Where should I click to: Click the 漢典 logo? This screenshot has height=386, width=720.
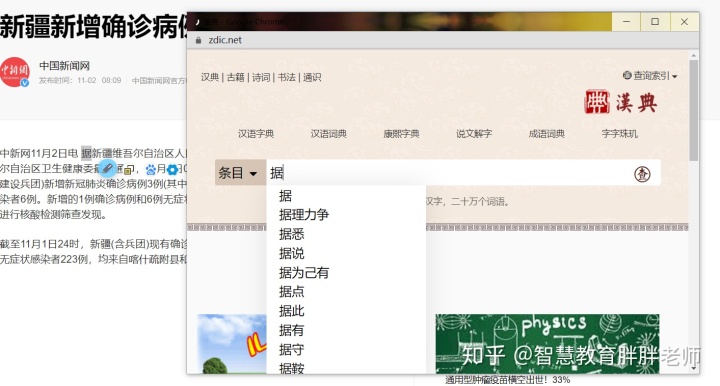pyautogui.click(x=621, y=101)
